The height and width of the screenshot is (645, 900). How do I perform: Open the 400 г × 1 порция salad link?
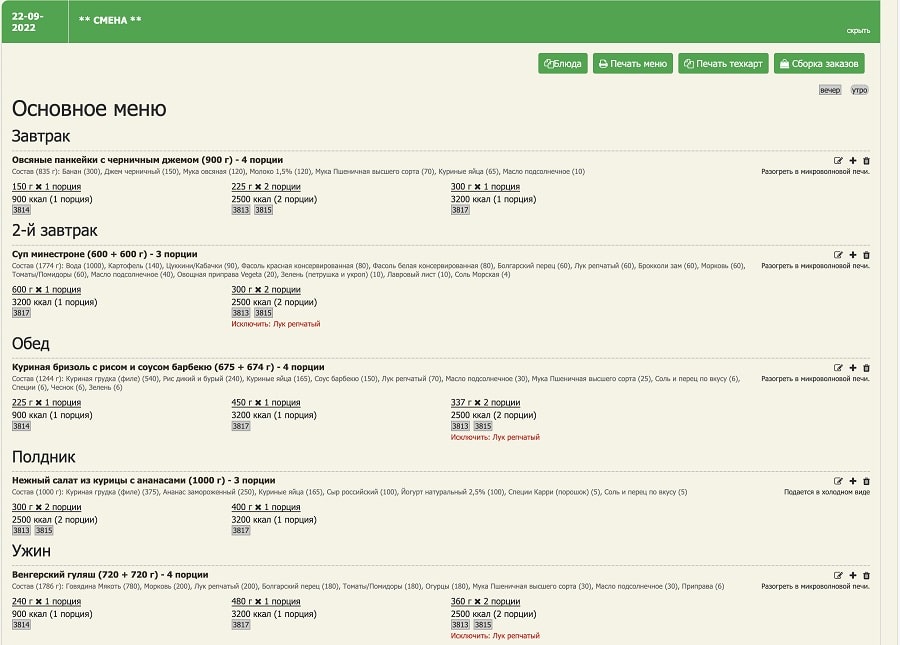pos(266,507)
